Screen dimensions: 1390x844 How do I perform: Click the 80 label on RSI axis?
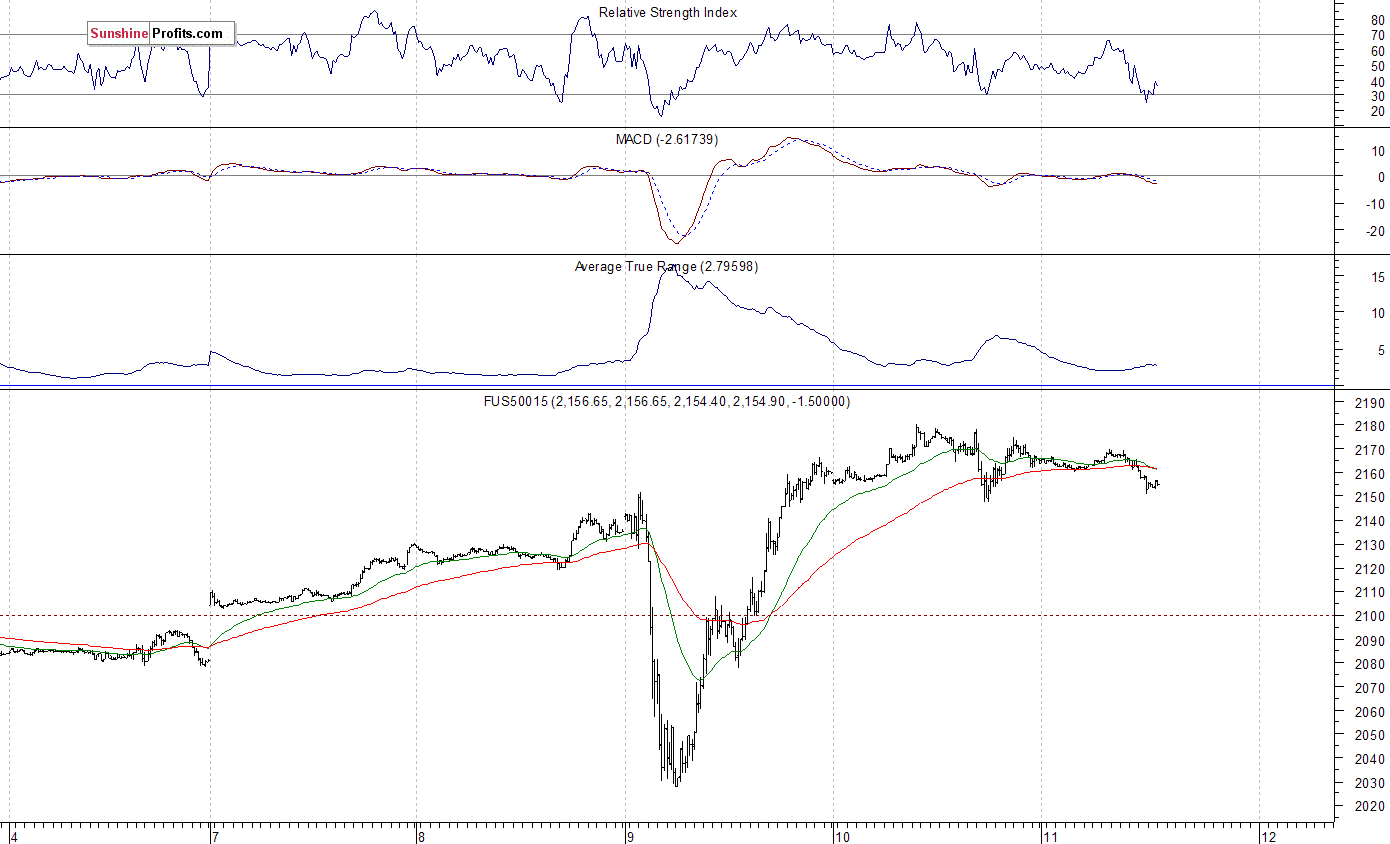click(1378, 21)
